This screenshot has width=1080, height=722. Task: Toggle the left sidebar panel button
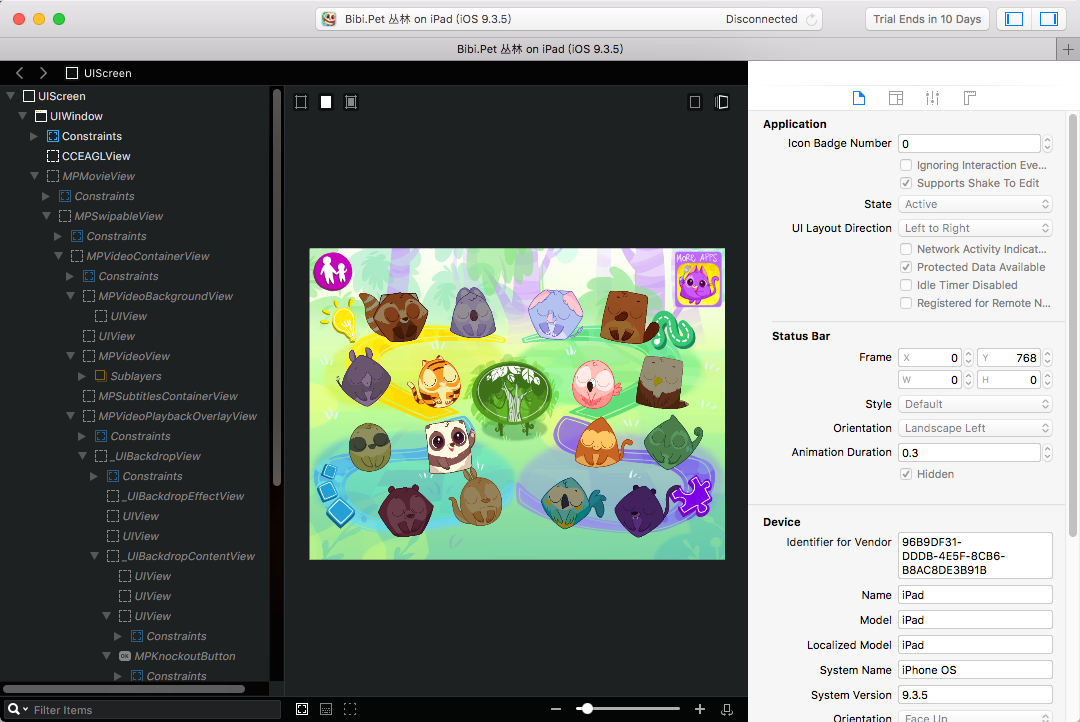pos(1014,19)
